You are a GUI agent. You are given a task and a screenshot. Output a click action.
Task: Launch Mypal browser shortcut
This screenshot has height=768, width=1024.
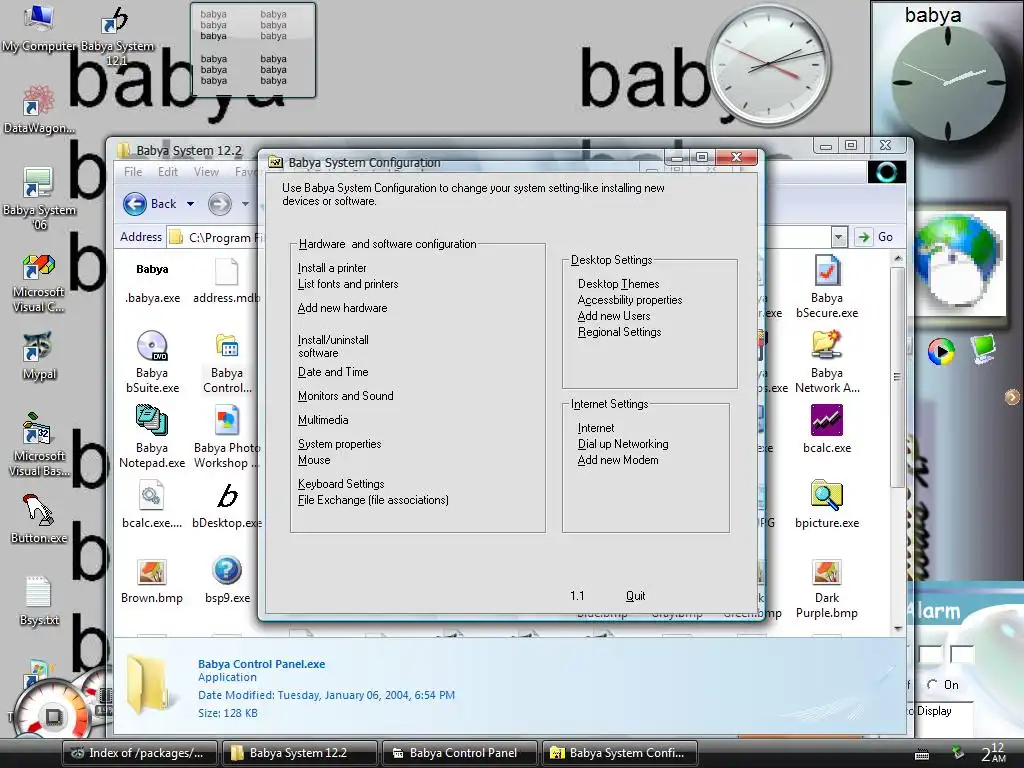(38, 356)
